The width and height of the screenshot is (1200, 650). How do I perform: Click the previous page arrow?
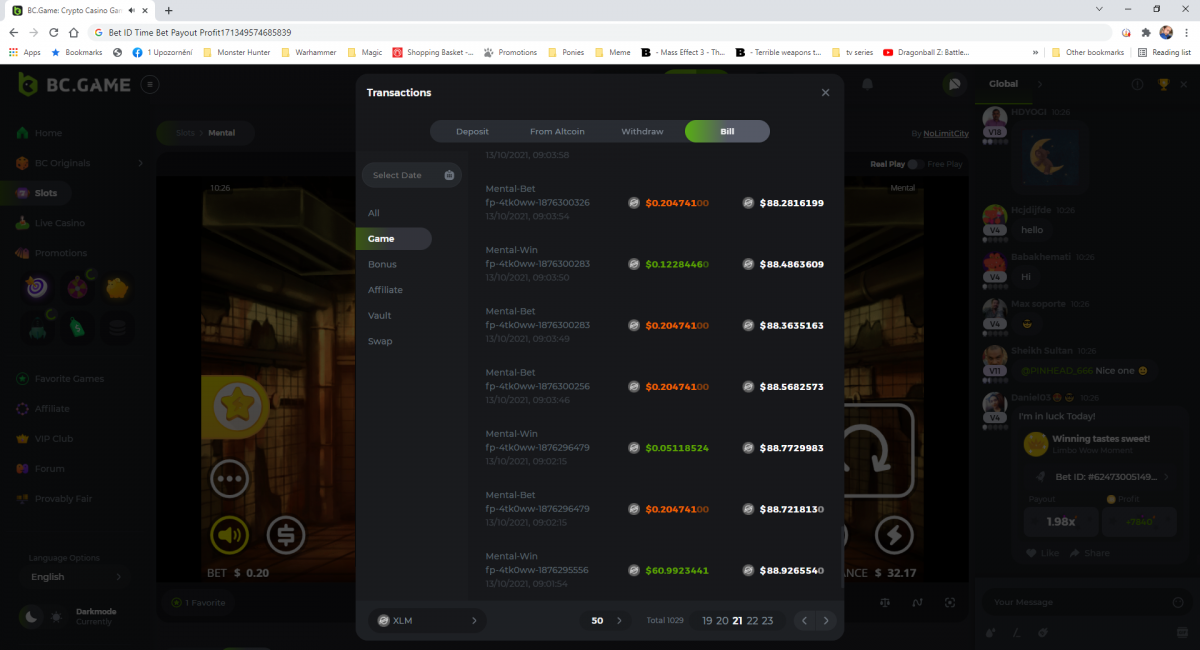click(x=804, y=620)
